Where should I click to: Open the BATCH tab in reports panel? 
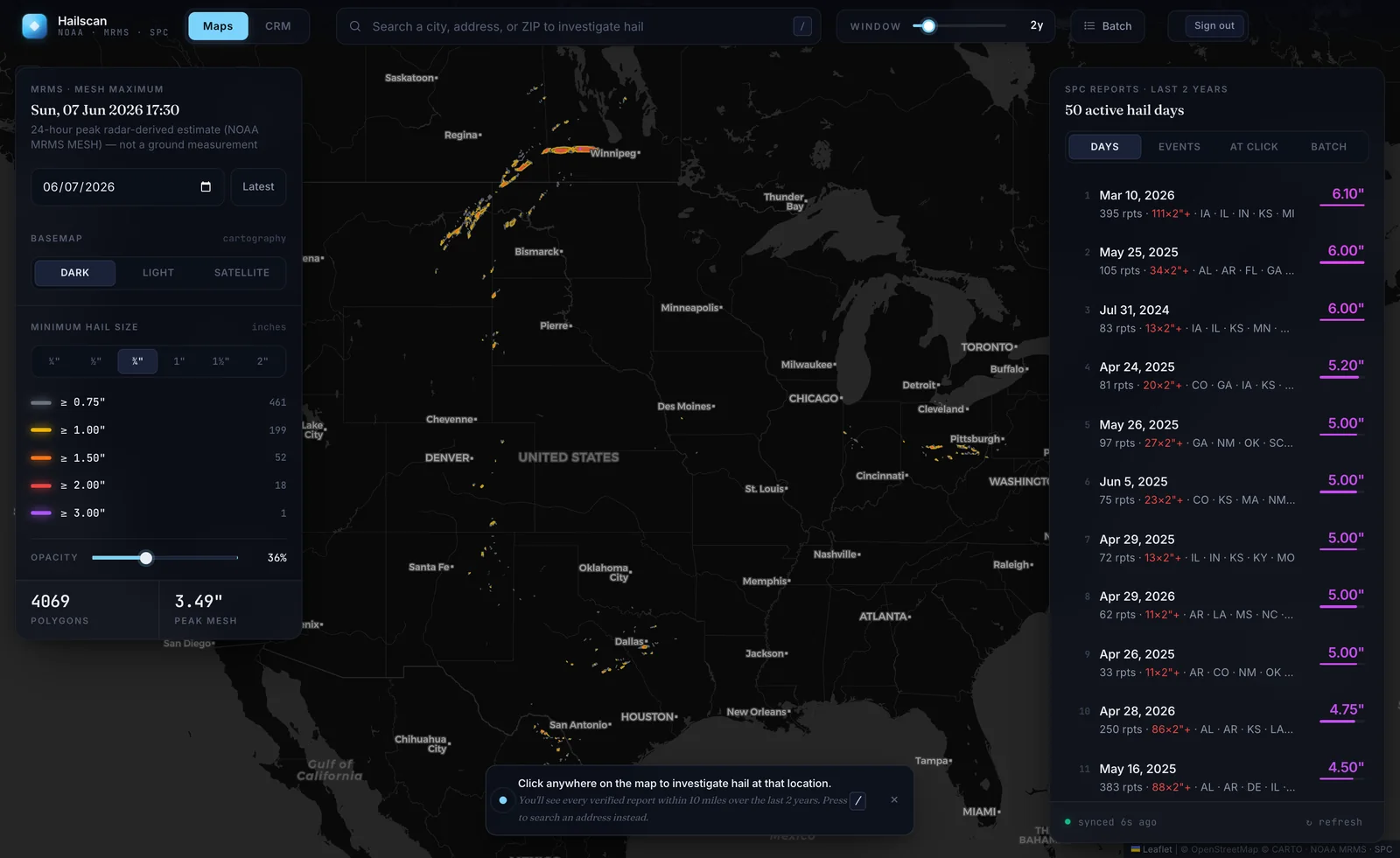pyautogui.click(x=1328, y=147)
